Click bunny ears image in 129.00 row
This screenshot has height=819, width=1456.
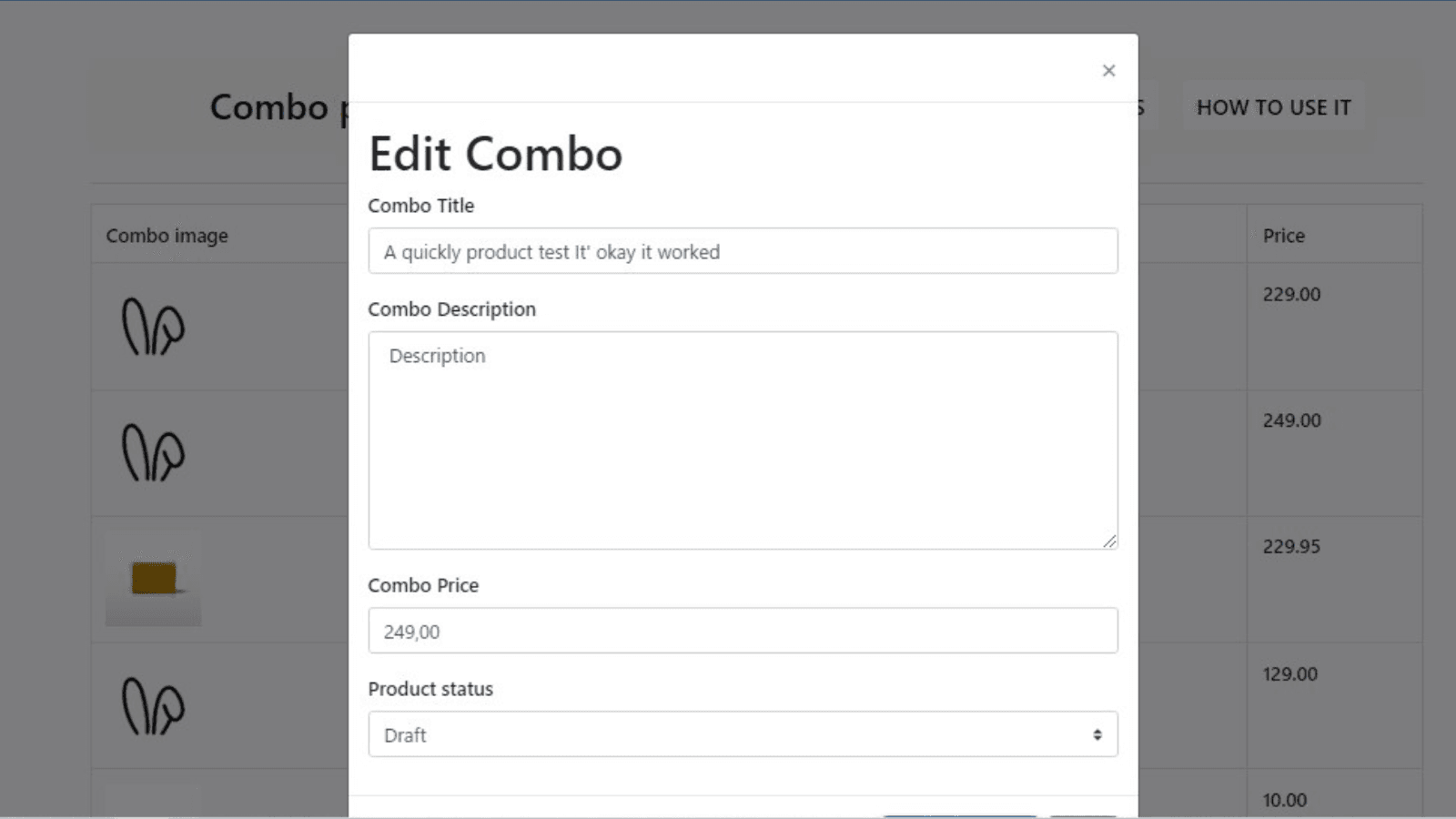(153, 706)
